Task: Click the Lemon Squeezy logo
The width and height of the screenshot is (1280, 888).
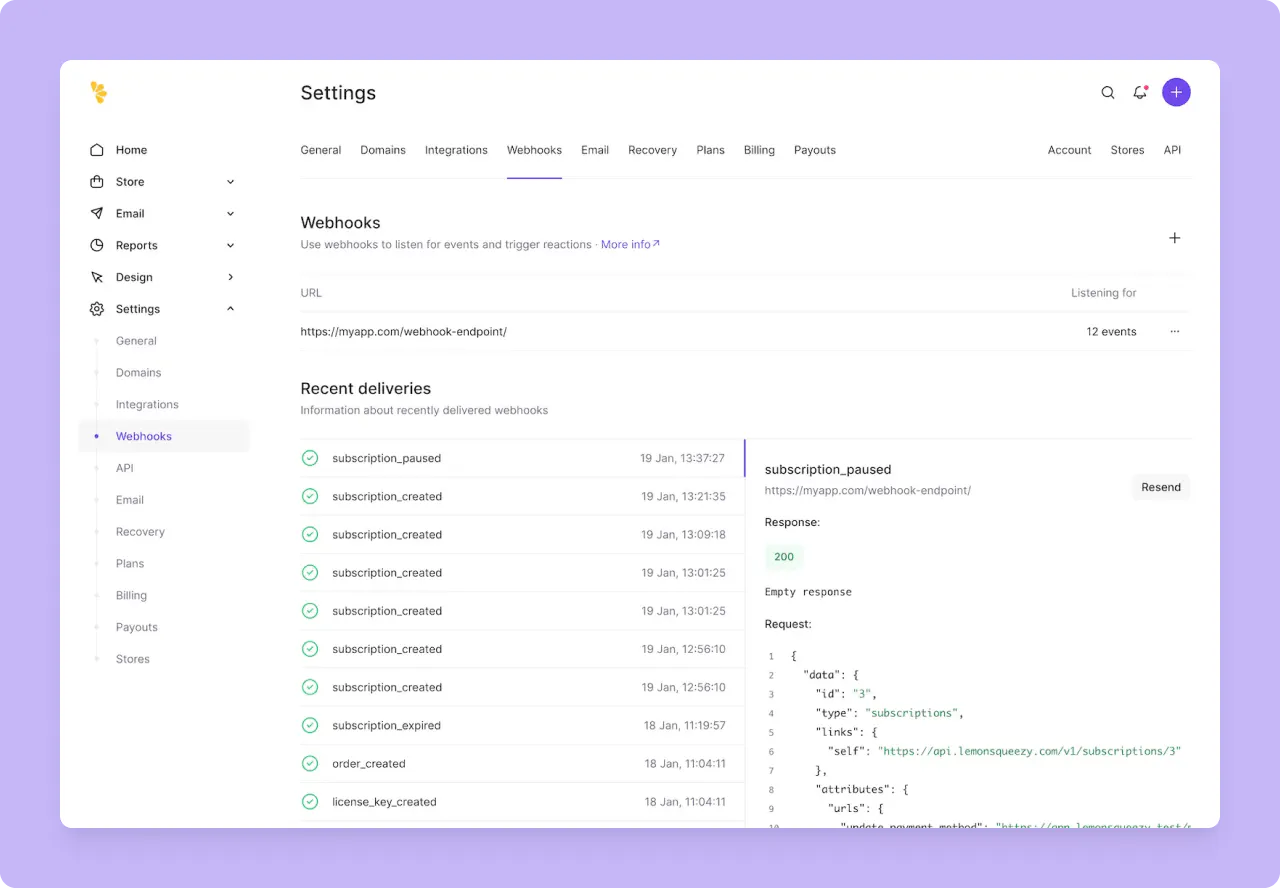Action: point(98,92)
